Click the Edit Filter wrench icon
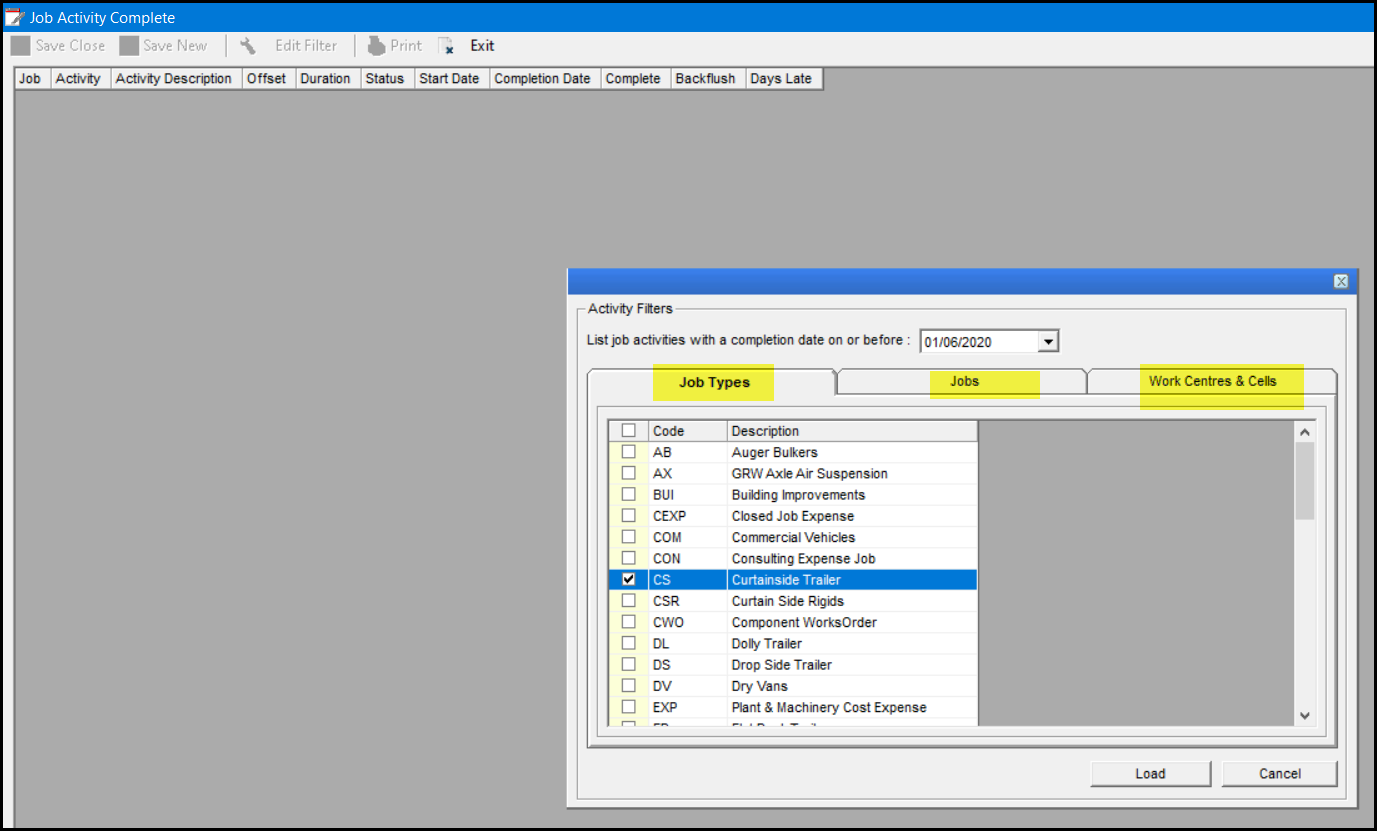This screenshot has width=1377, height=831. pyautogui.click(x=248, y=46)
